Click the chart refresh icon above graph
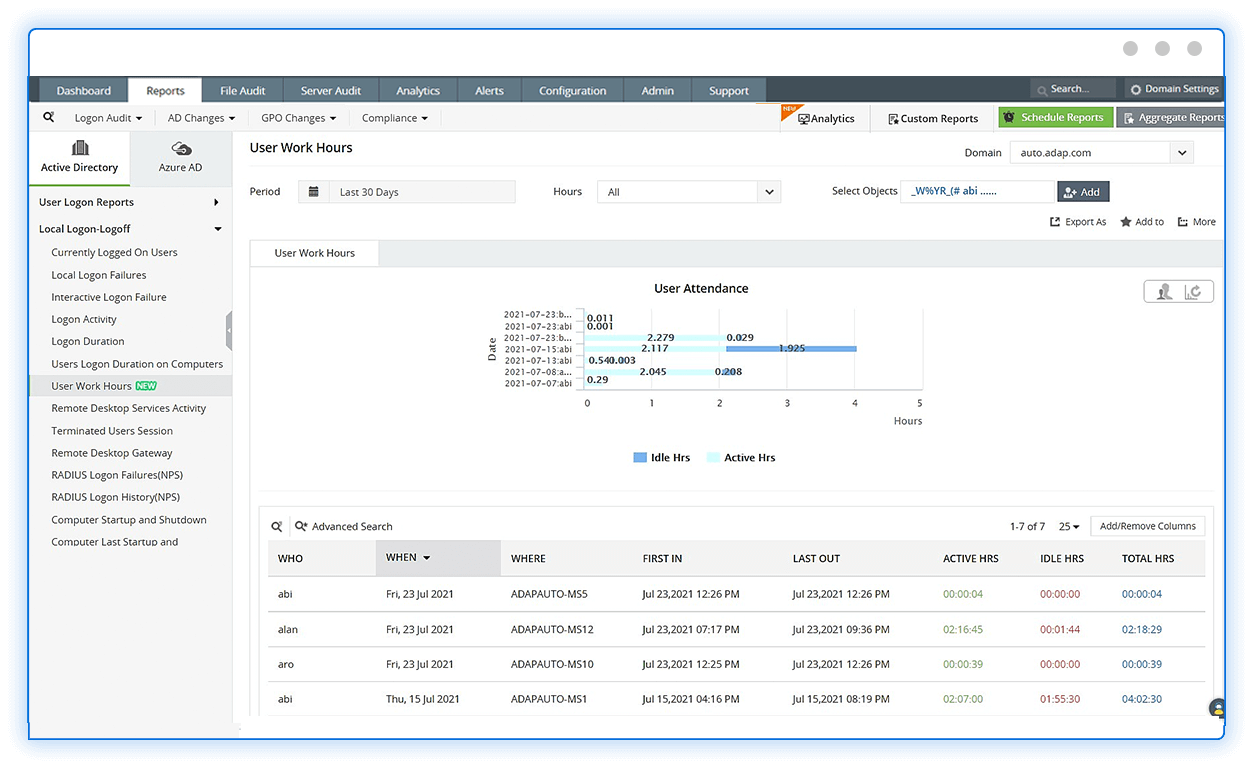 [1194, 291]
